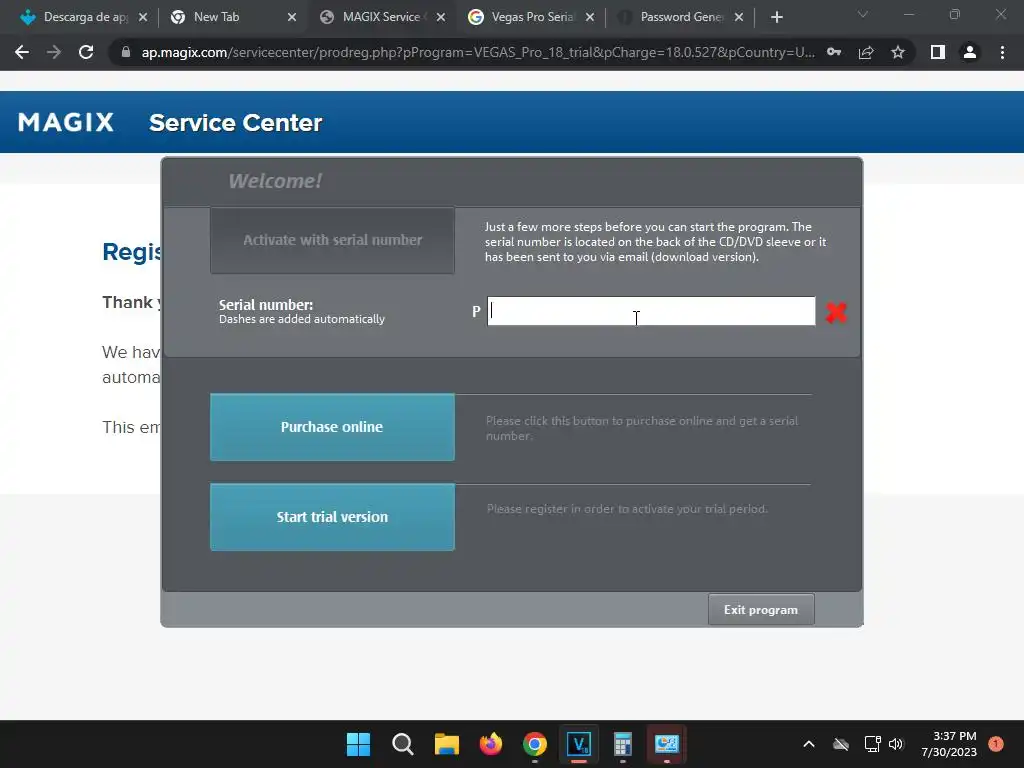Launch Firefox from the taskbar
Image resolution: width=1024 pixels, height=768 pixels.
pos(490,744)
